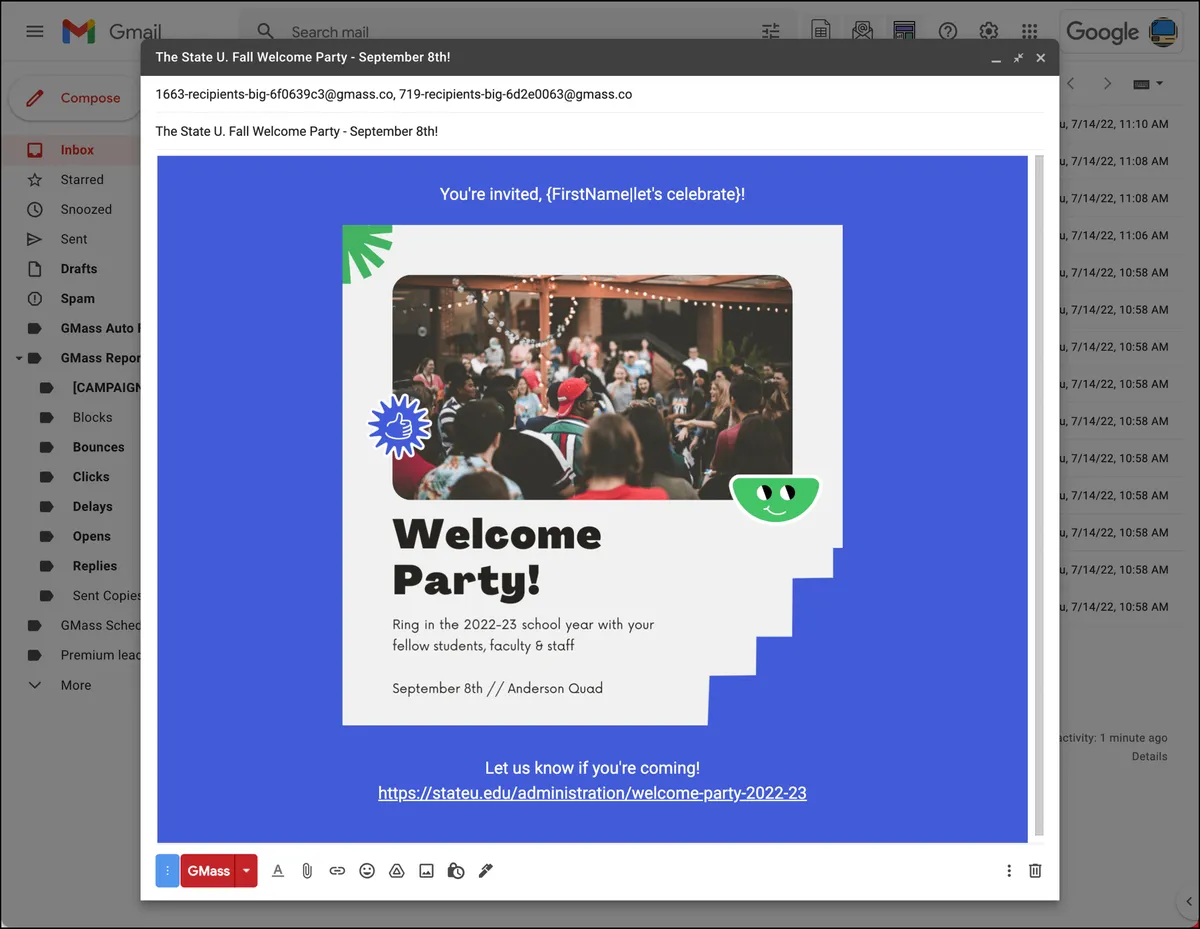
Task: Open formatting options in compose toolbar
Action: pyautogui.click(x=278, y=871)
